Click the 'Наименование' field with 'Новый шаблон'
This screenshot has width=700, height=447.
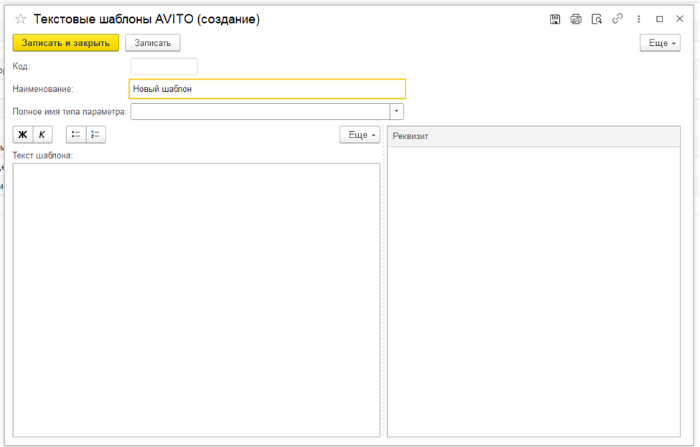tap(267, 89)
